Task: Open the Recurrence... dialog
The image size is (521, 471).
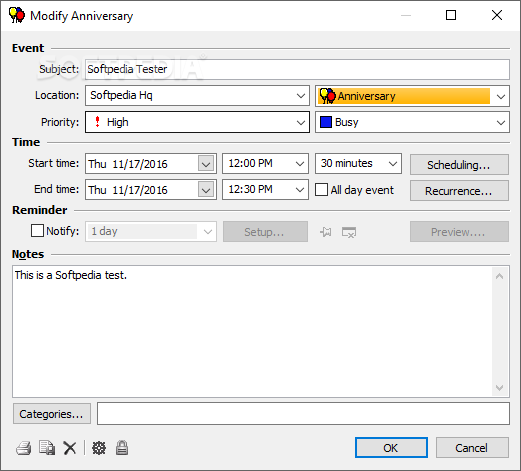Action: 459,191
